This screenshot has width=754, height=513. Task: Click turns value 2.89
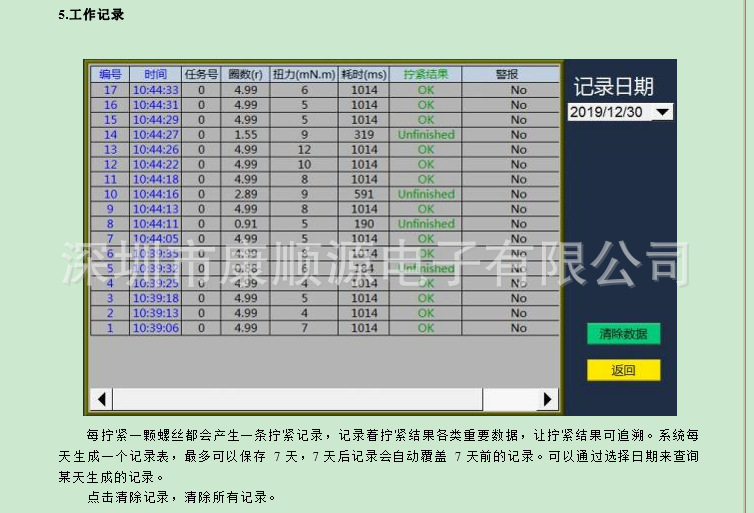click(245, 194)
